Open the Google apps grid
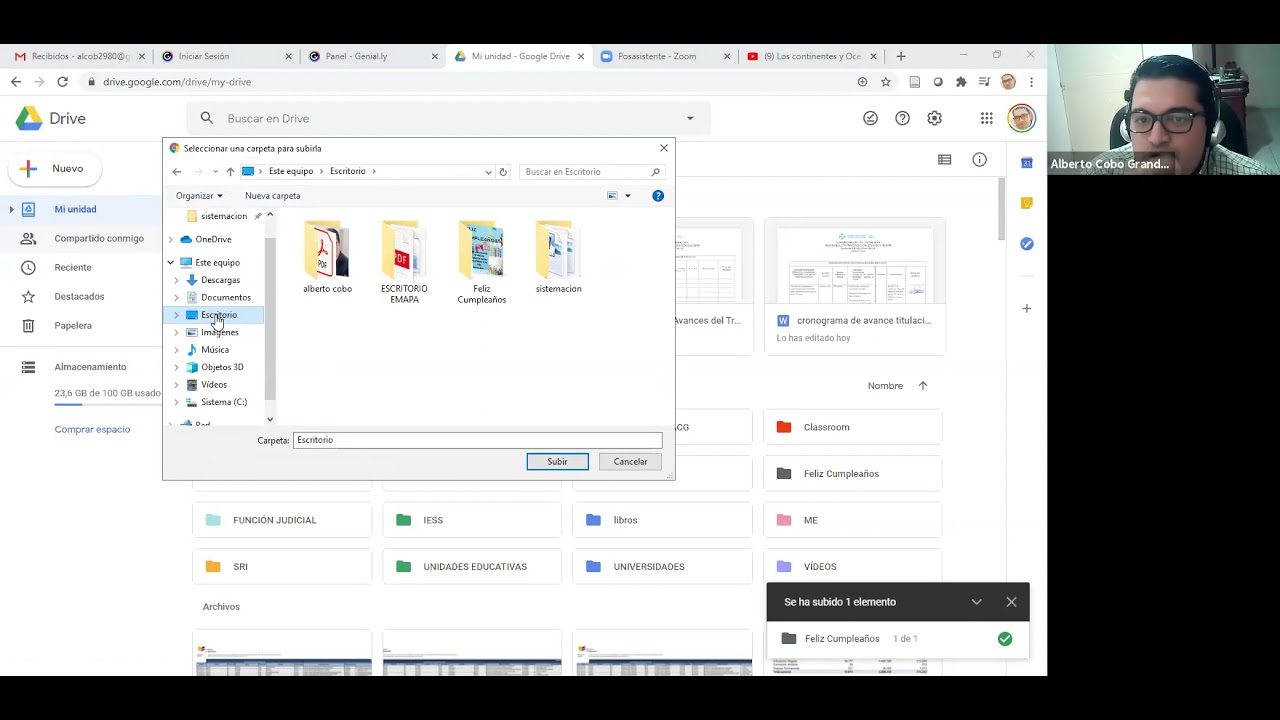Screen dimensions: 1280x720 pyautogui.click(x=986, y=118)
